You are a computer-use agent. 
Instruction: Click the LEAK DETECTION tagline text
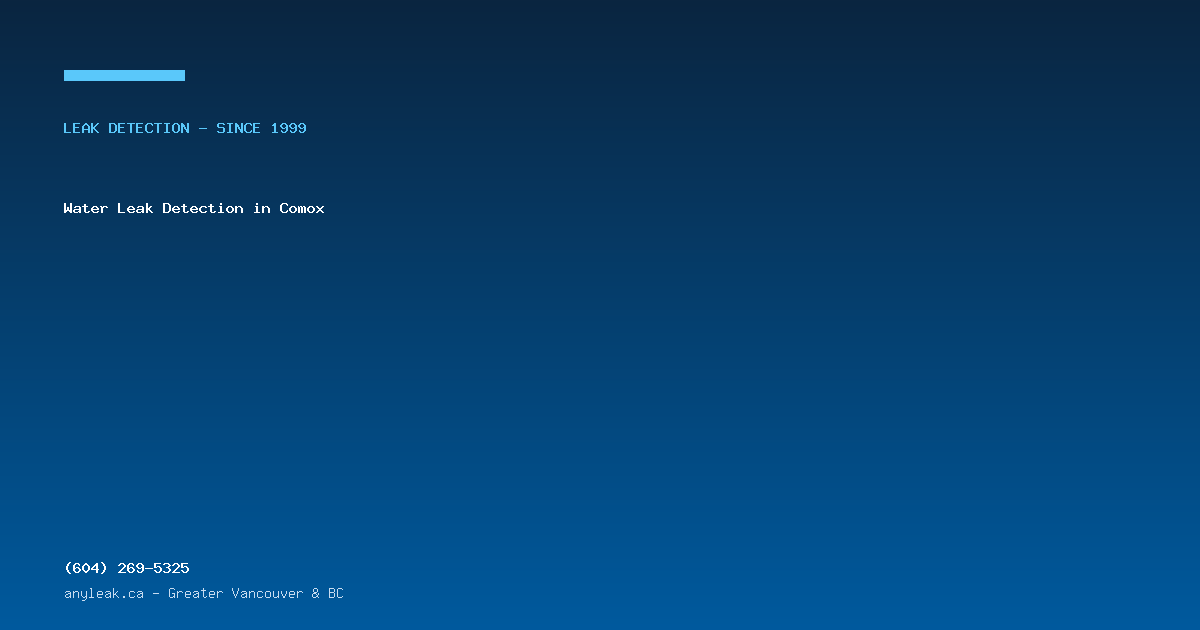point(126,128)
